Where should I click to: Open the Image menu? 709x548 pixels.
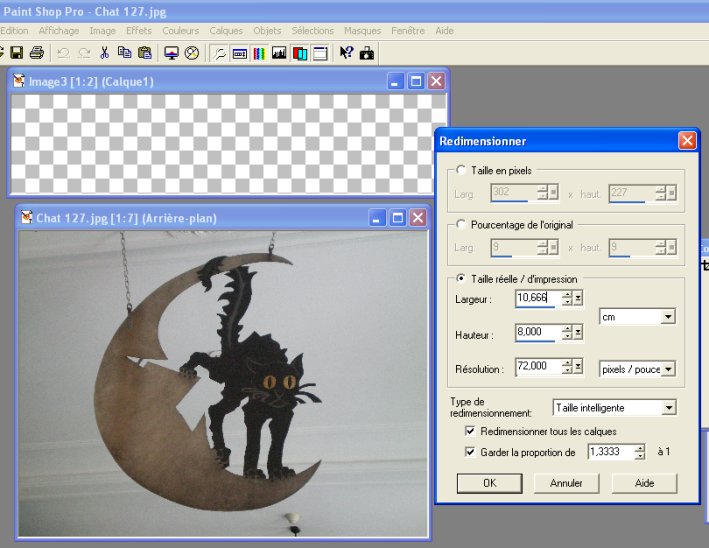click(103, 31)
